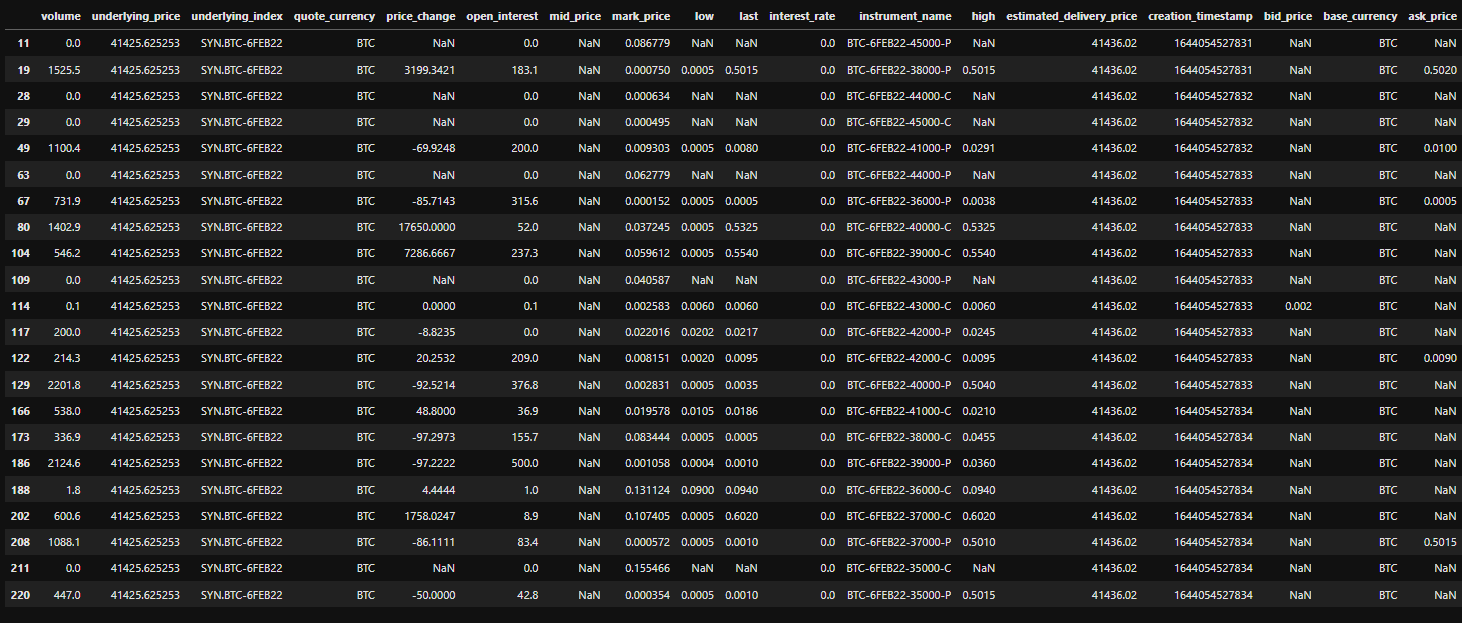Click volume value 2124.6
Viewport: 1462px width, 623px height.
click(x=63, y=463)
